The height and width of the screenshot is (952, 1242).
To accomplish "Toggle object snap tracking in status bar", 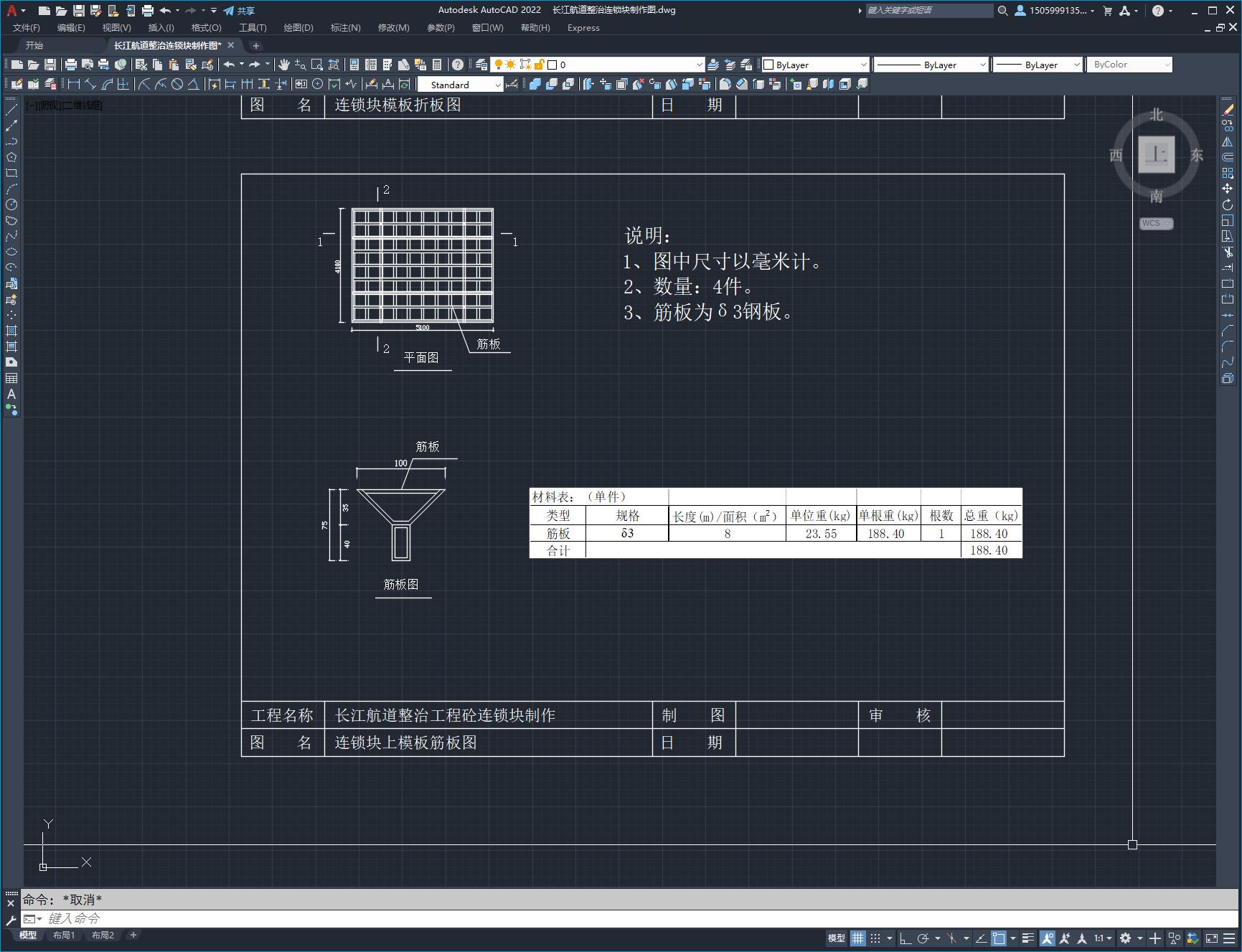I will tap(981, 938).
